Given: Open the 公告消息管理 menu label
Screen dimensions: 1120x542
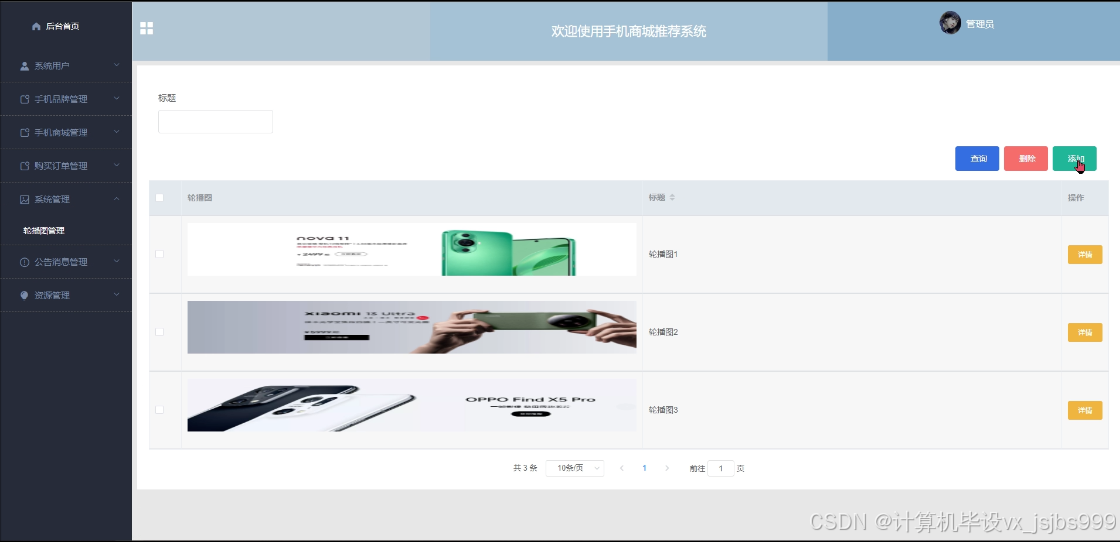Looking at the screenshot, I should coord(61,262).
